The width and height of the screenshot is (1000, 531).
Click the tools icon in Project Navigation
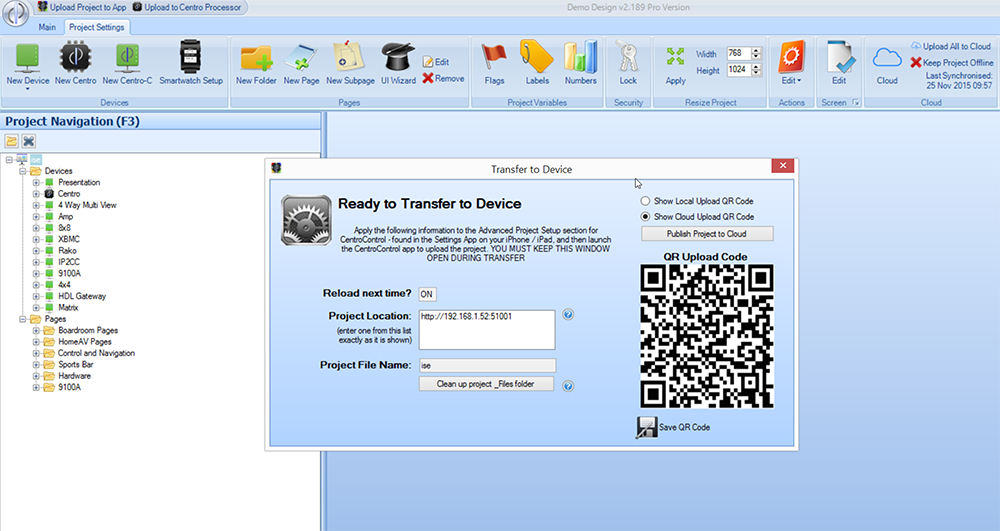click(28, 141)
